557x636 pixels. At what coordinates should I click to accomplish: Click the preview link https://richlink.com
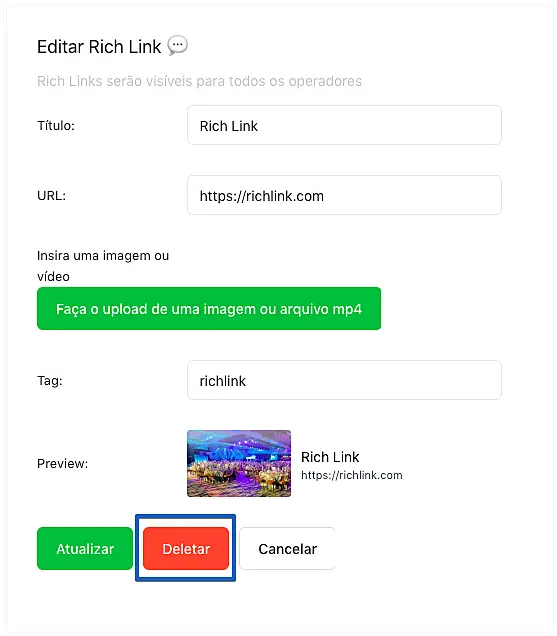point(352,475)
